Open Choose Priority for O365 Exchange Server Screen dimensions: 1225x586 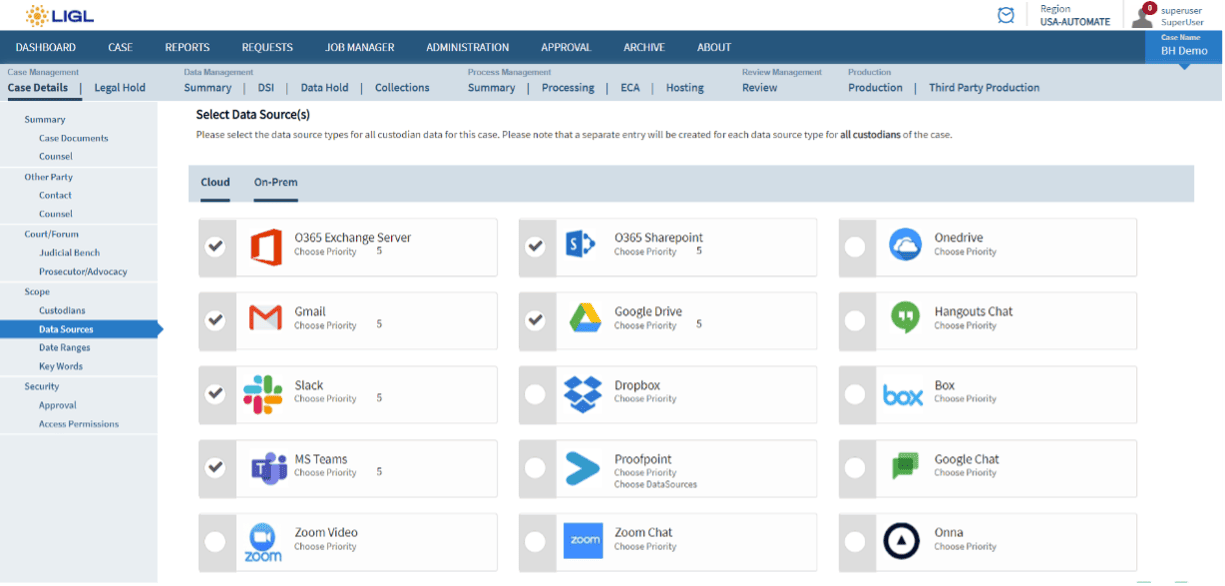[x=325, y=252]
